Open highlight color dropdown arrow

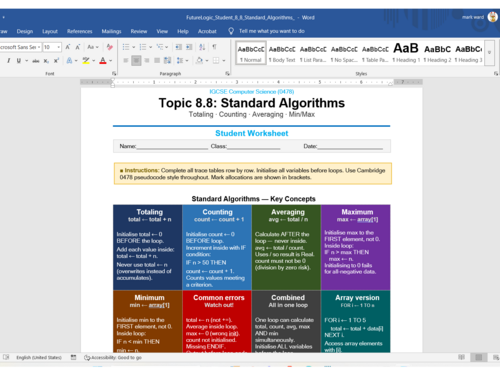pyautogui.click(x=94, y=61)
